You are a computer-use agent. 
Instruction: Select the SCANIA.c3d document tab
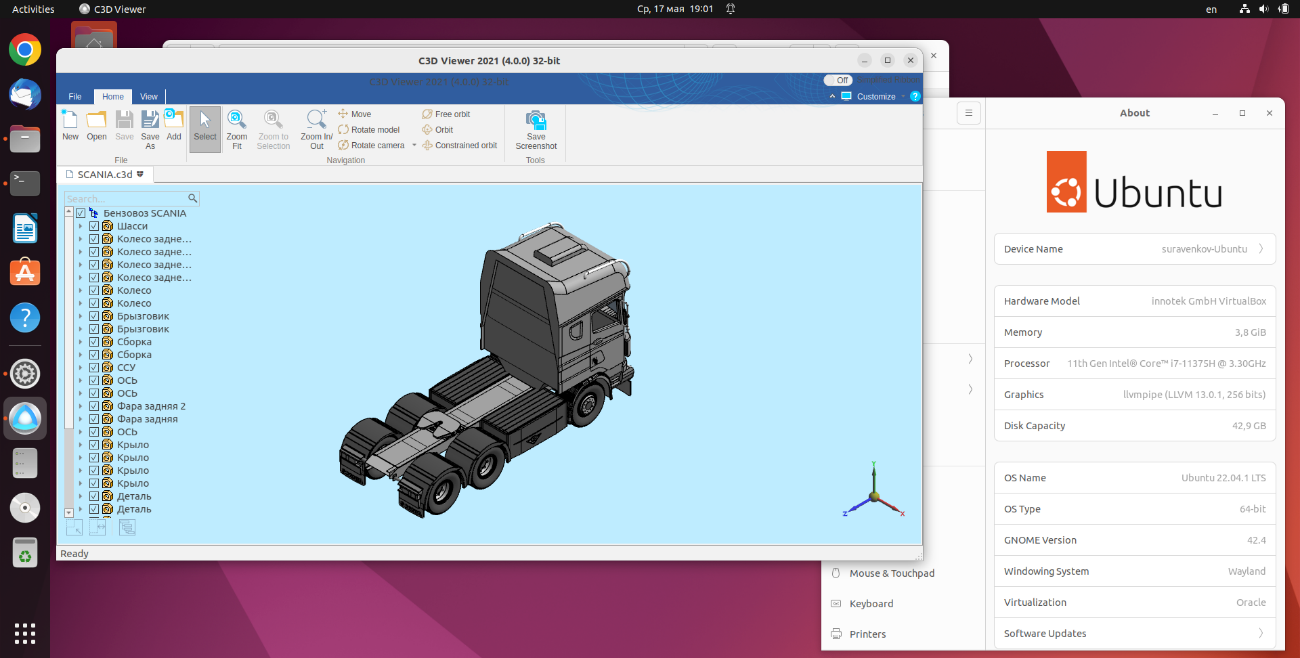coord(106,174)
